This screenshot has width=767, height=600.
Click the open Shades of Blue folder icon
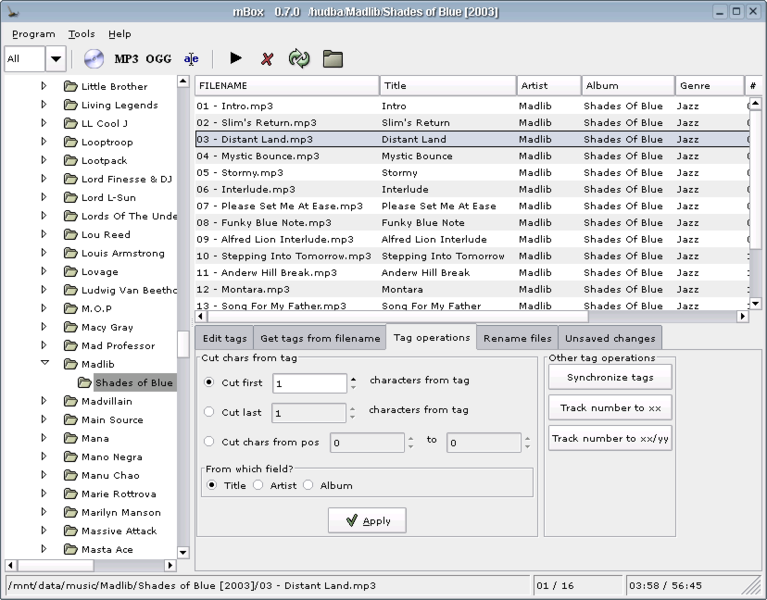[x=85, y=382]
